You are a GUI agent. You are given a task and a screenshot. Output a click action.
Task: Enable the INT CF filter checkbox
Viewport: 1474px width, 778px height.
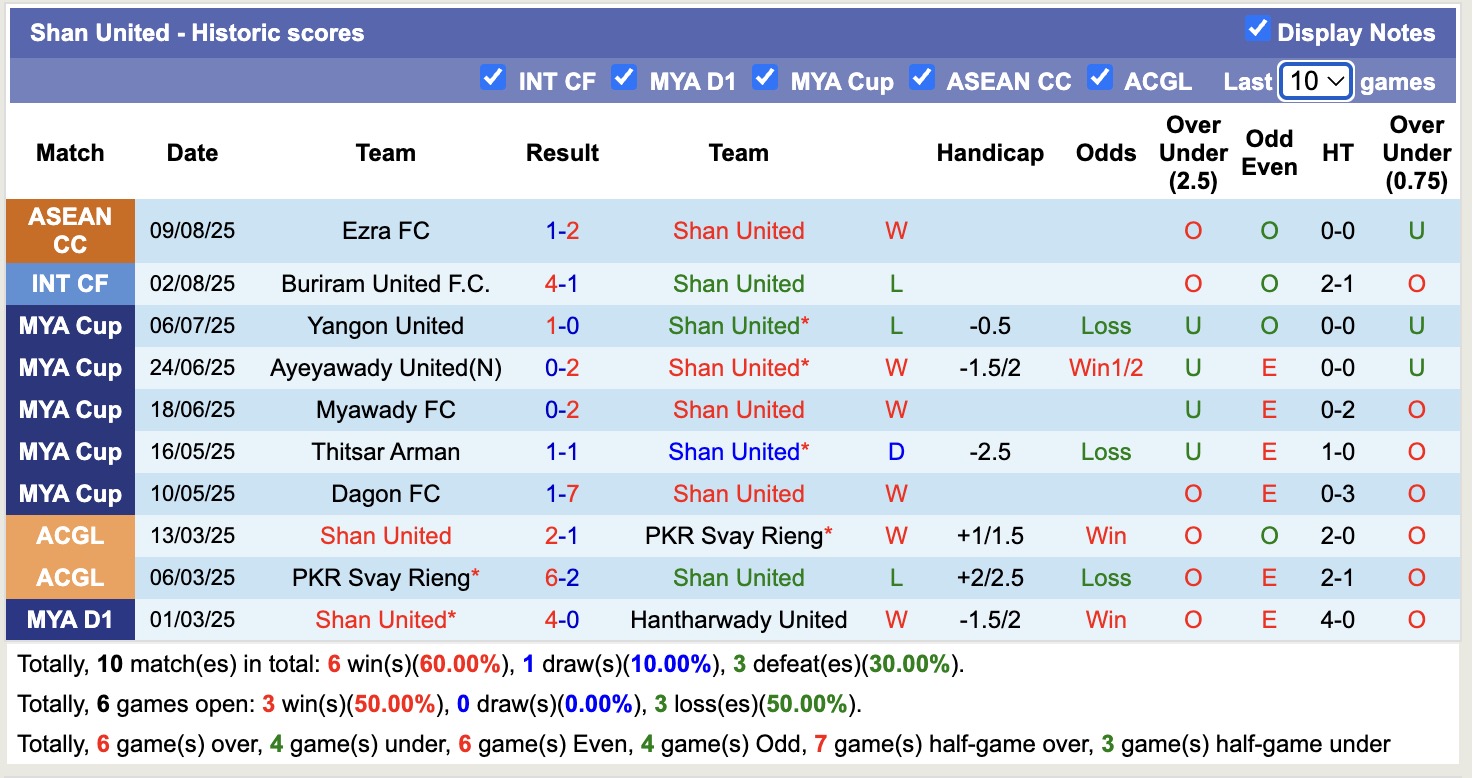tap(493, 77)
